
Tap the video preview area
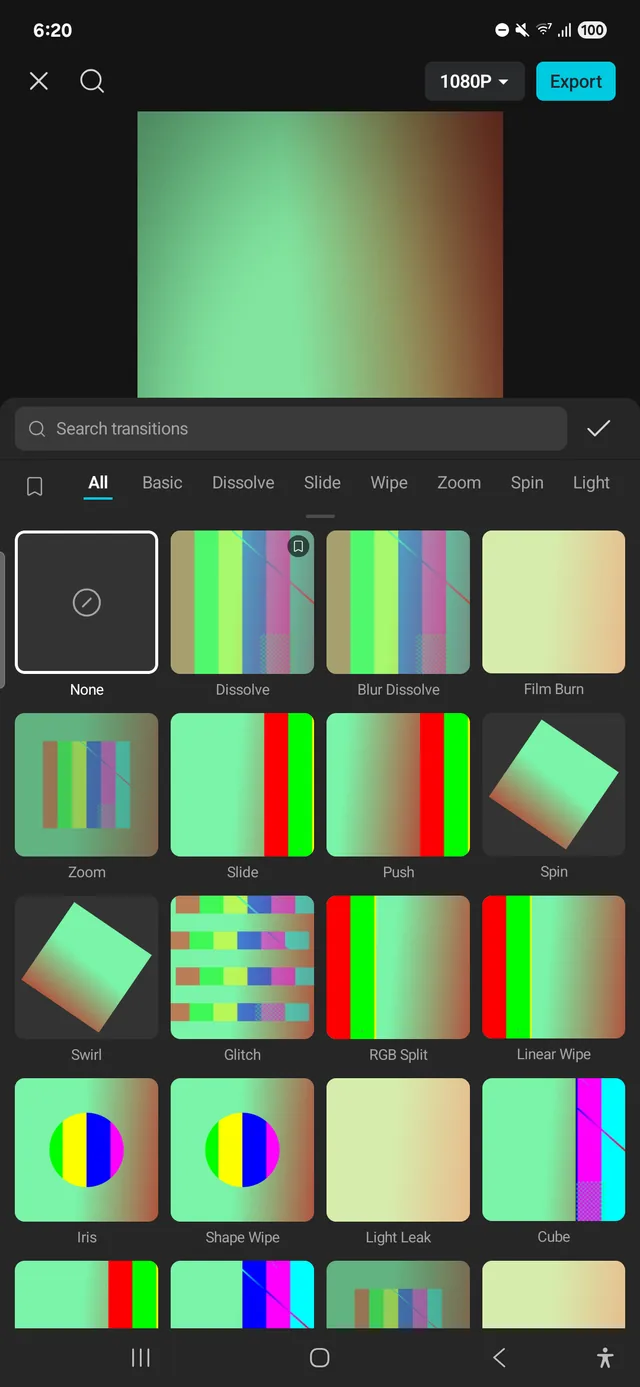[x=320, y=255]
